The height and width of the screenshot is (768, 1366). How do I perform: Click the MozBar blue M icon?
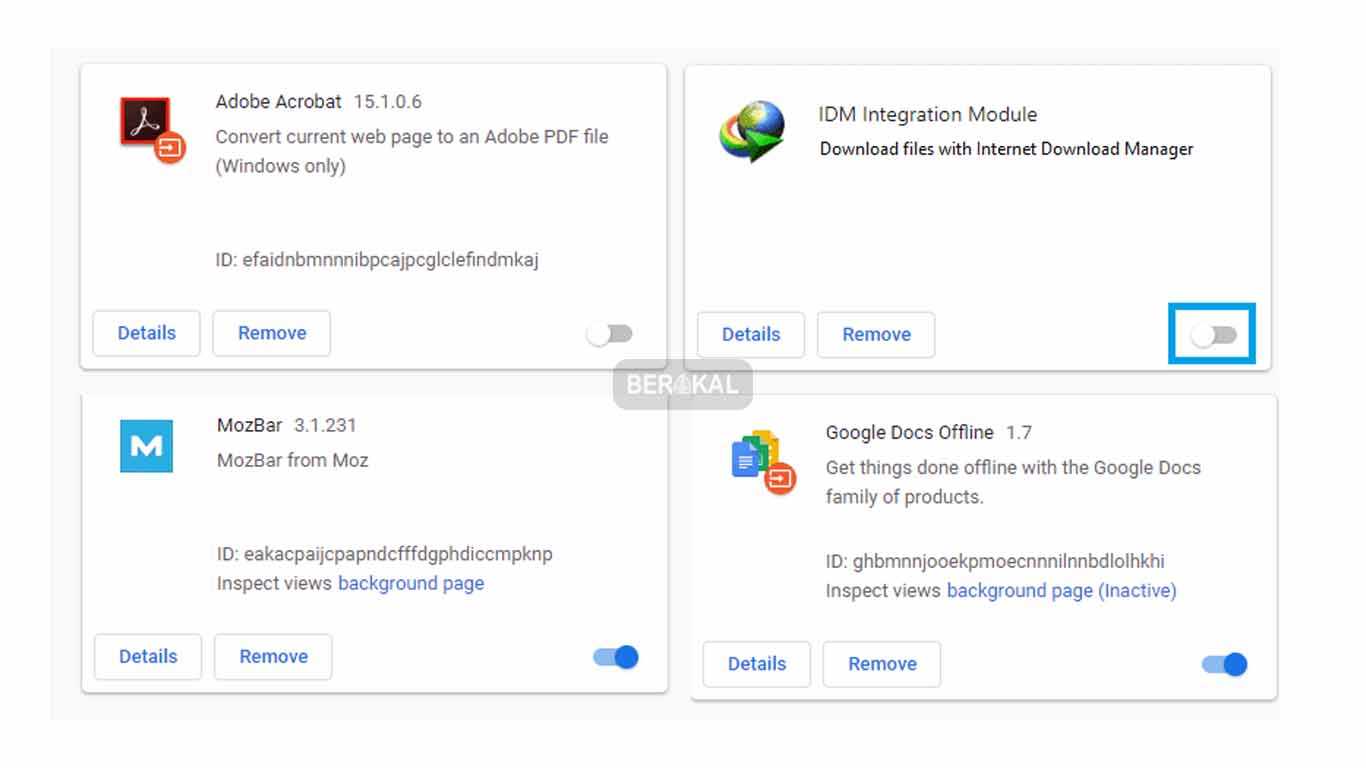tap(146, 446)
